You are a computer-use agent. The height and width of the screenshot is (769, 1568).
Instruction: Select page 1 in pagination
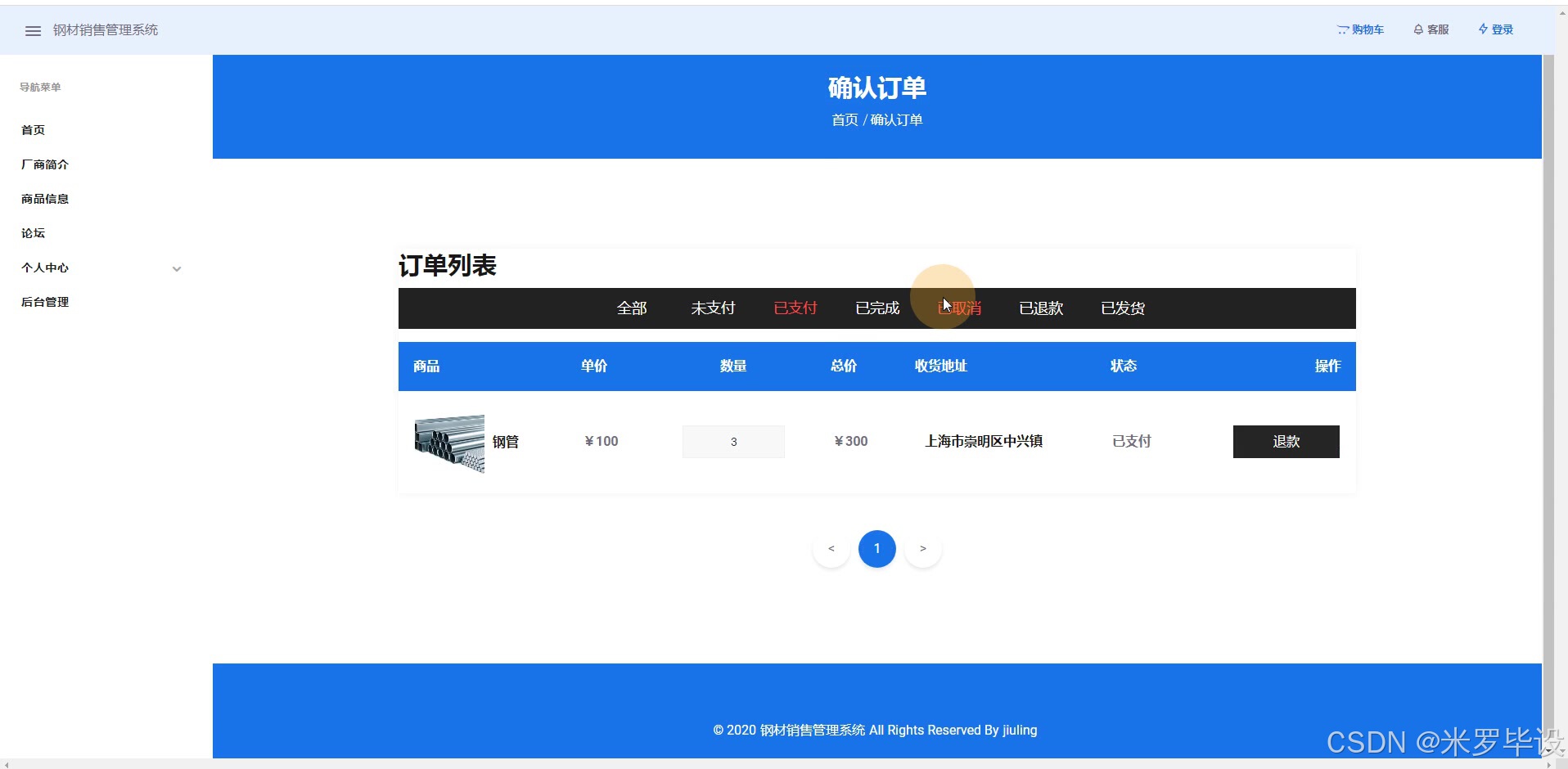[876, 548]
